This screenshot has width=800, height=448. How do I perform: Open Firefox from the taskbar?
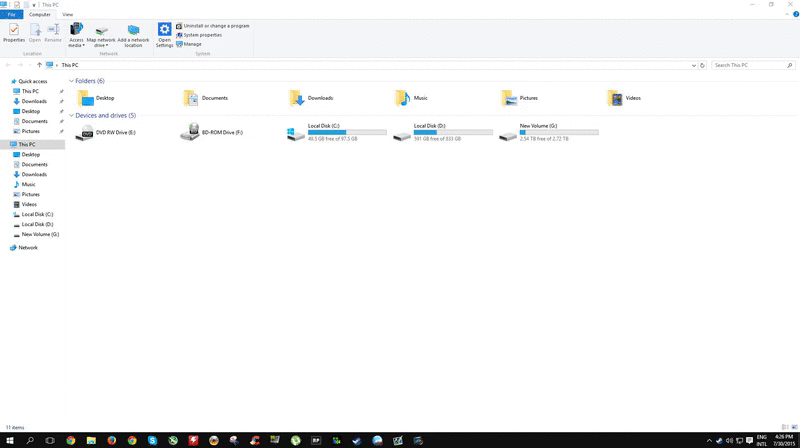point(111,440)
